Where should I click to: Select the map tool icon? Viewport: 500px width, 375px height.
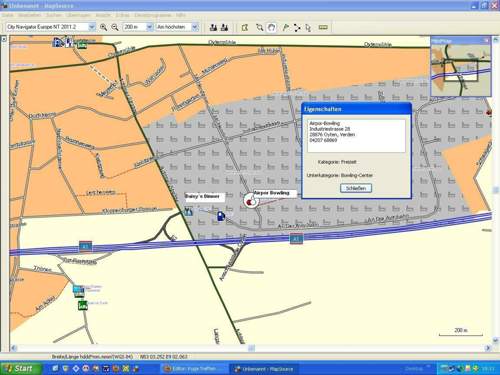click(245, 27)
